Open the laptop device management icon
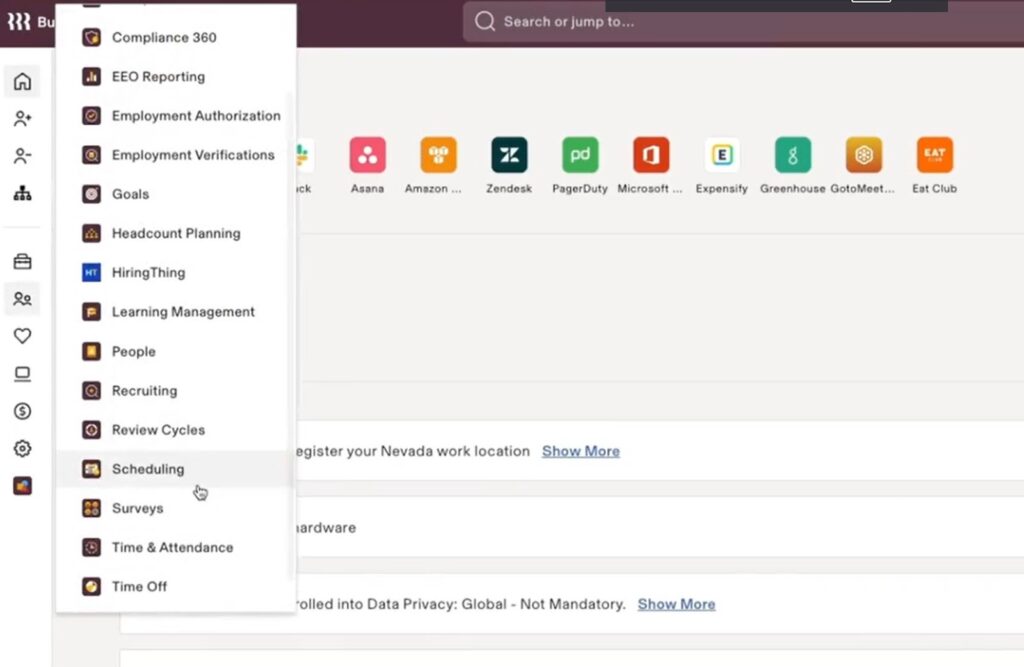1024x667 pixels. click(x=22, y=373)
